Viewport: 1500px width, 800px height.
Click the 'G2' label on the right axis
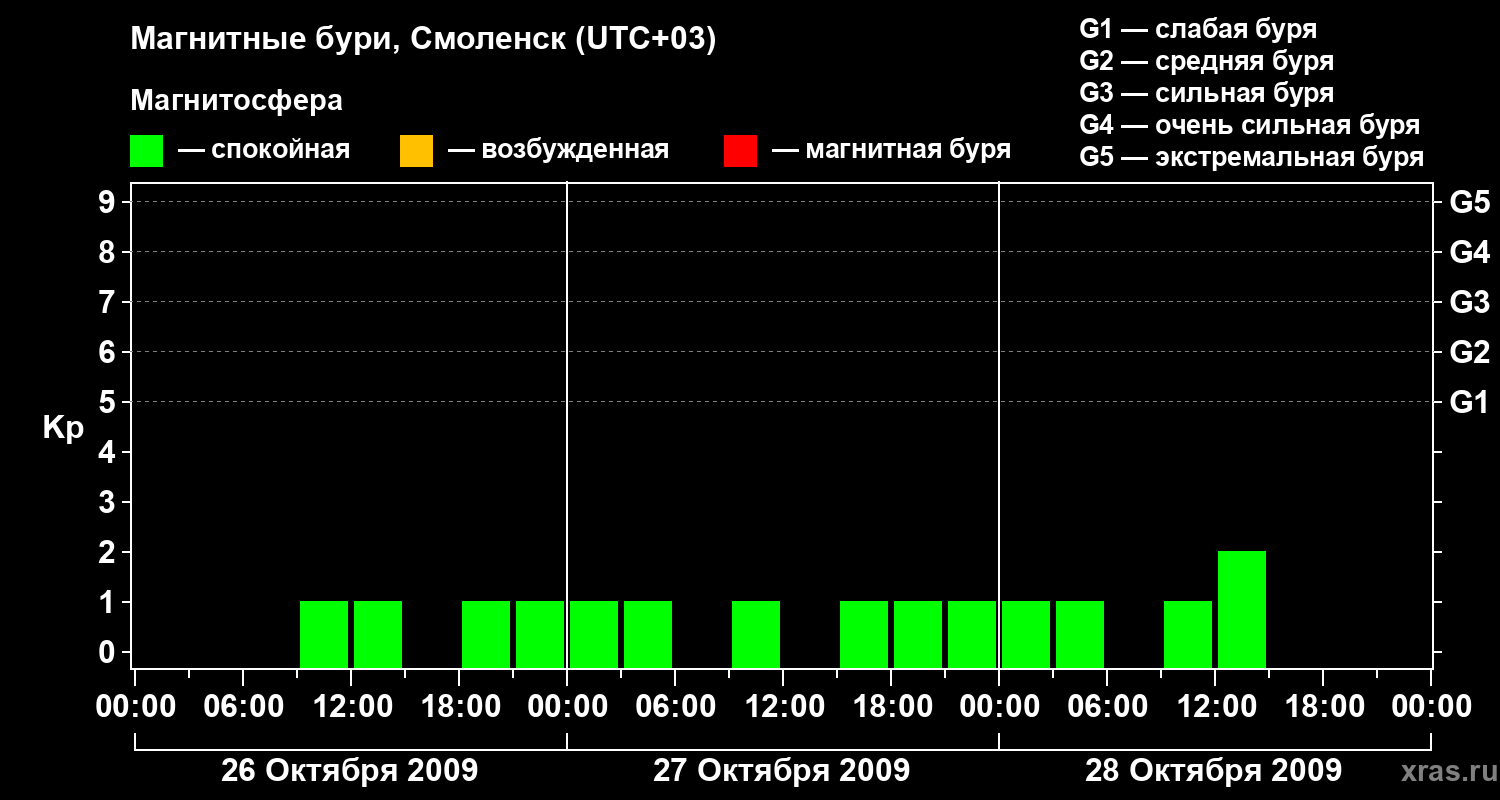(x=1469, y=352)
